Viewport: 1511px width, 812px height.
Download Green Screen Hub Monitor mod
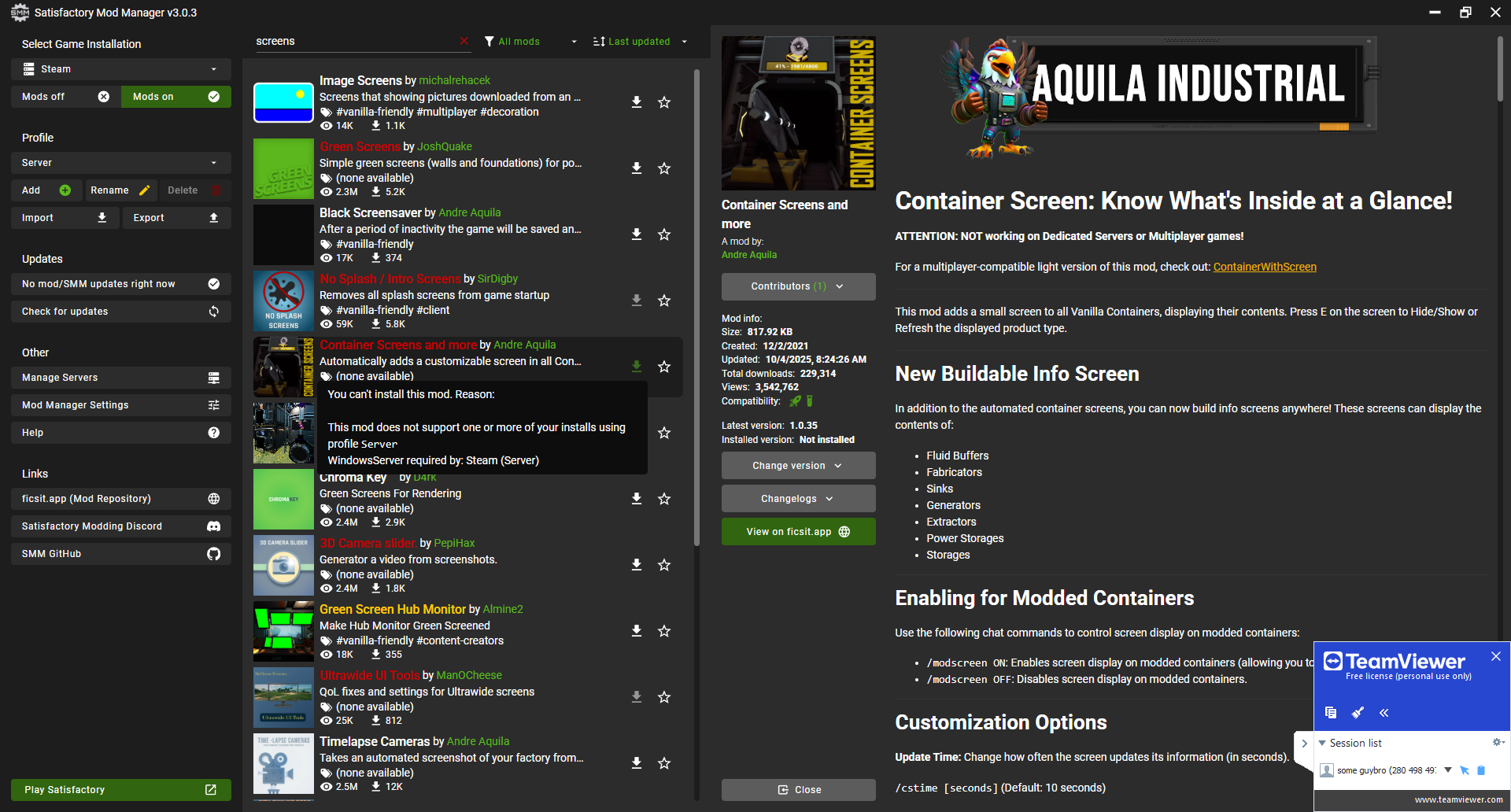[637, 631]
